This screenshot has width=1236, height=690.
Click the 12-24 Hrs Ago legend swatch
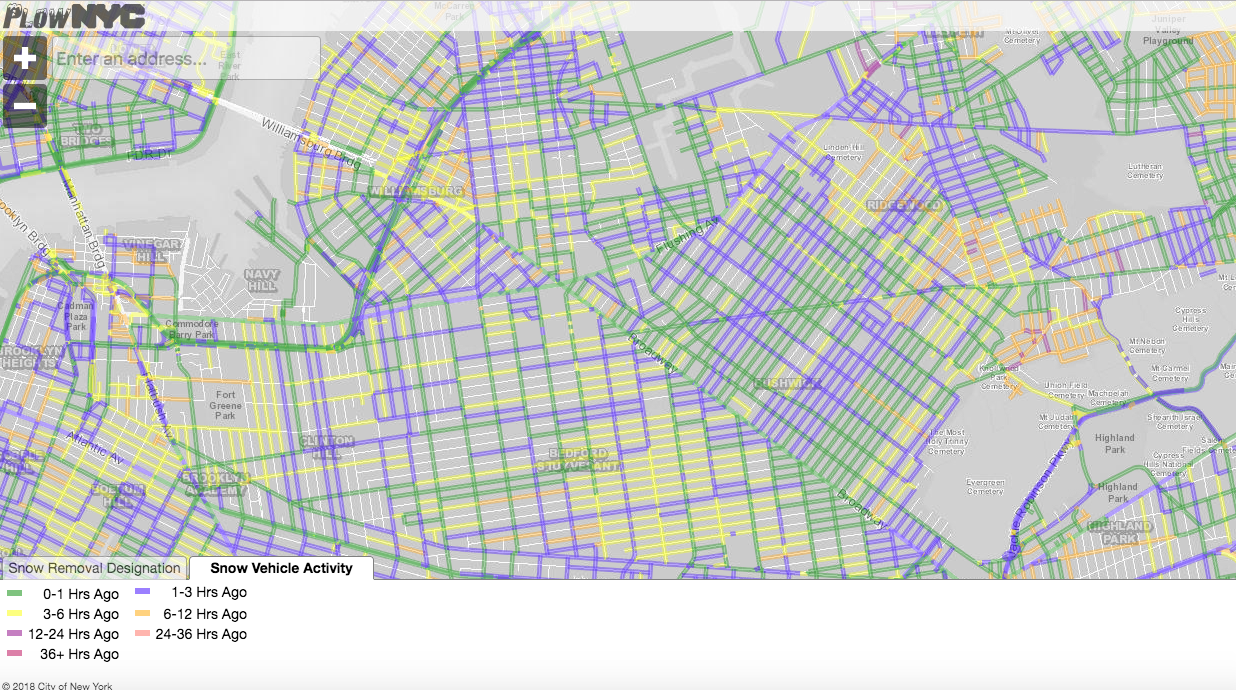[x=14, y=634]
